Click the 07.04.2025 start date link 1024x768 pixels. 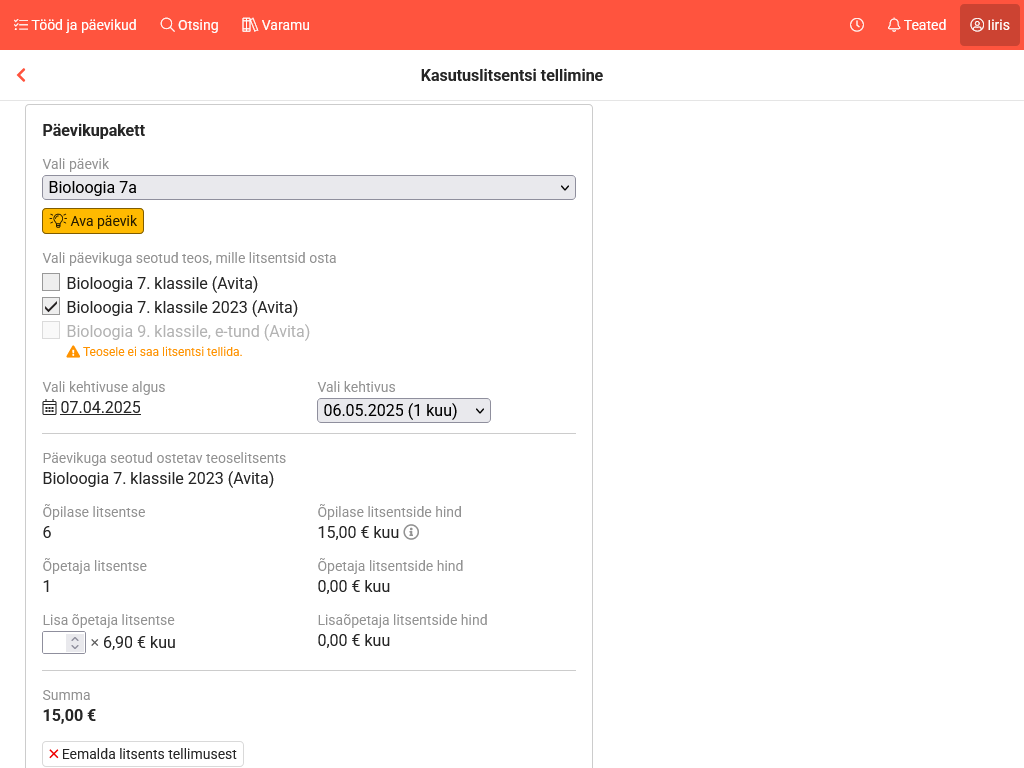tap(100, 407)
